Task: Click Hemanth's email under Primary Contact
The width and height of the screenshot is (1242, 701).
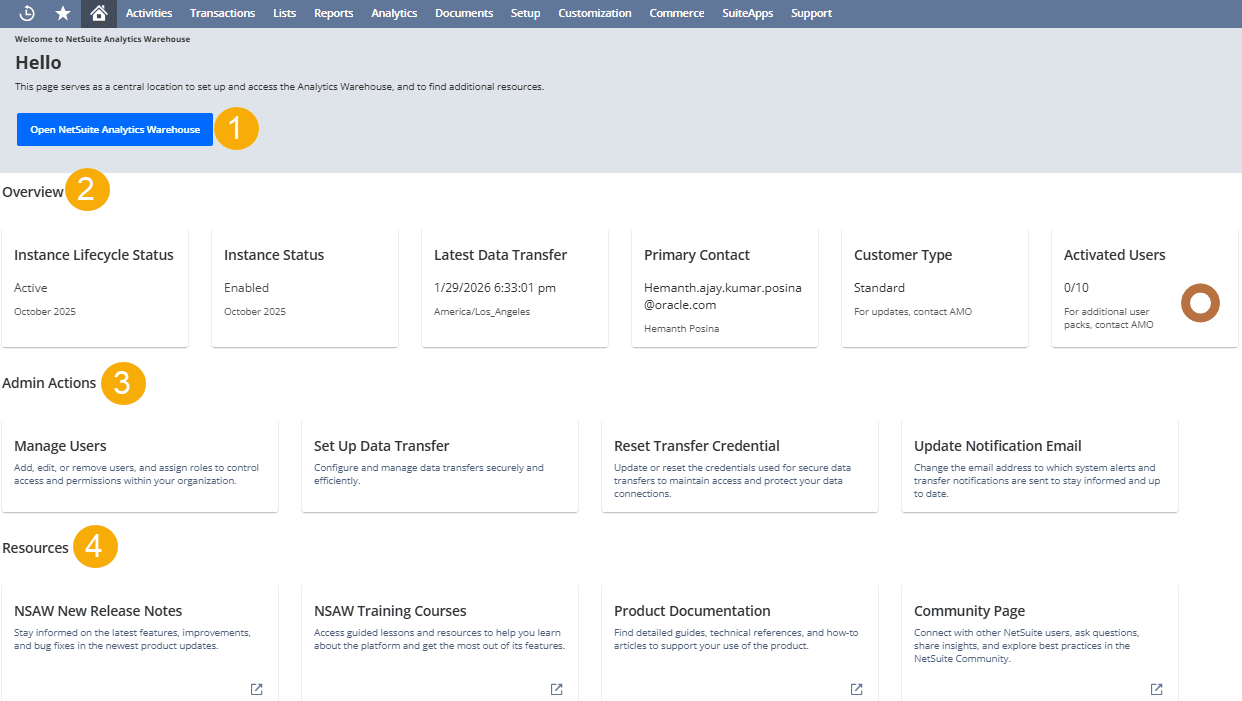Action: (x=722, y=294)
